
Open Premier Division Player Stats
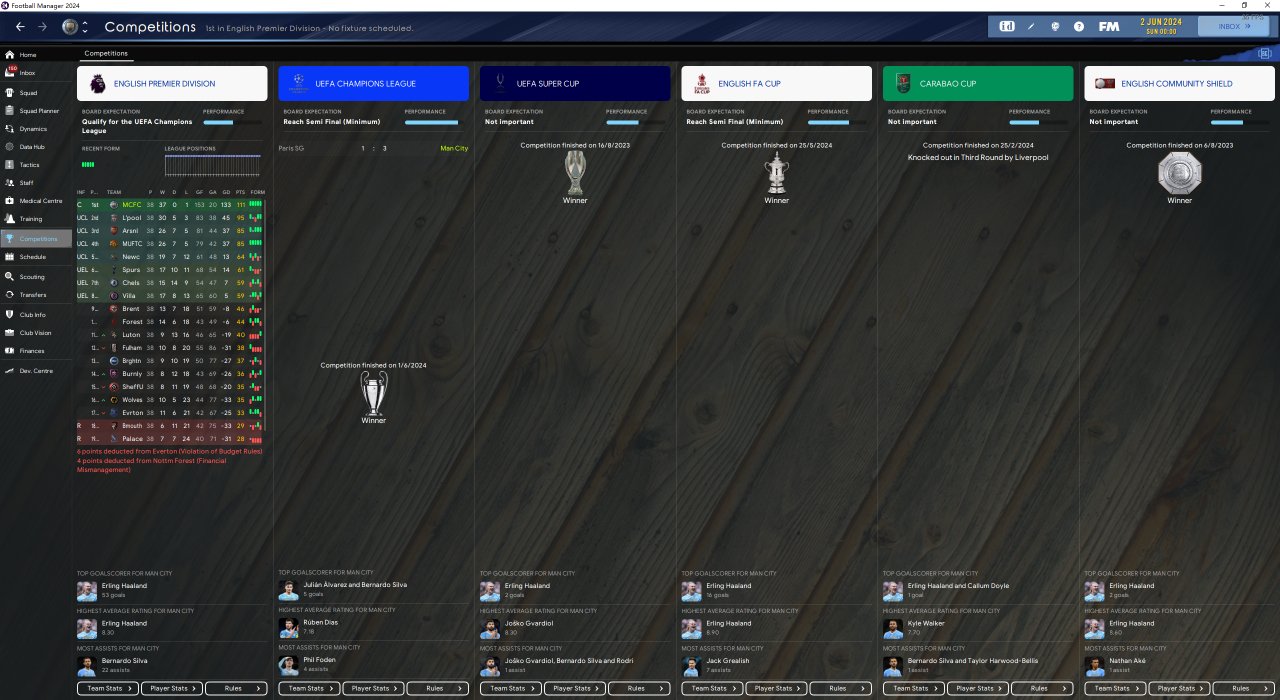coord(172,688)
